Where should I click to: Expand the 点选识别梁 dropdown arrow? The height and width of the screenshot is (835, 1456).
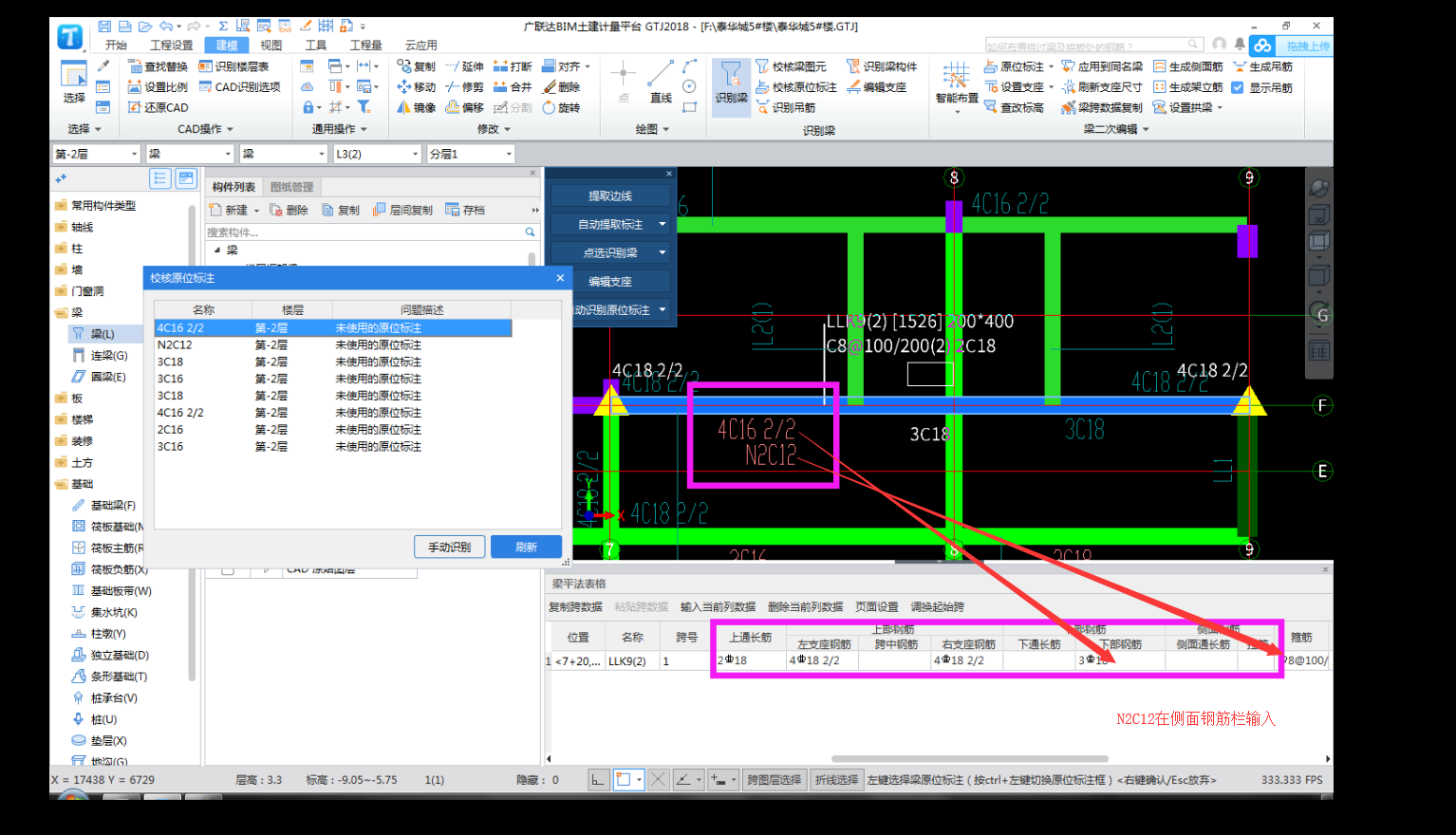(x=662, y=253)
